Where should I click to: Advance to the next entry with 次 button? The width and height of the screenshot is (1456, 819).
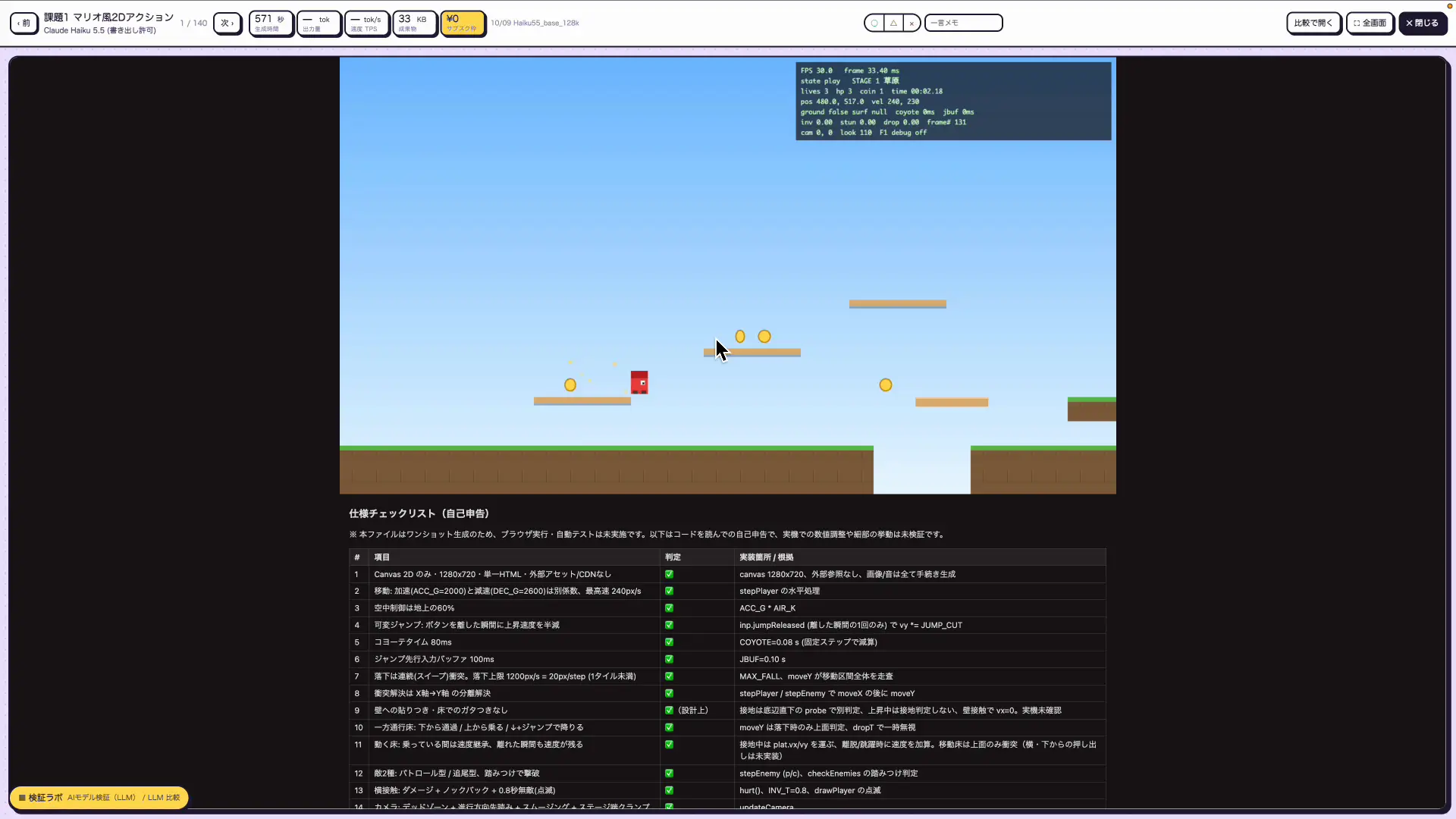tap(227, 23)
